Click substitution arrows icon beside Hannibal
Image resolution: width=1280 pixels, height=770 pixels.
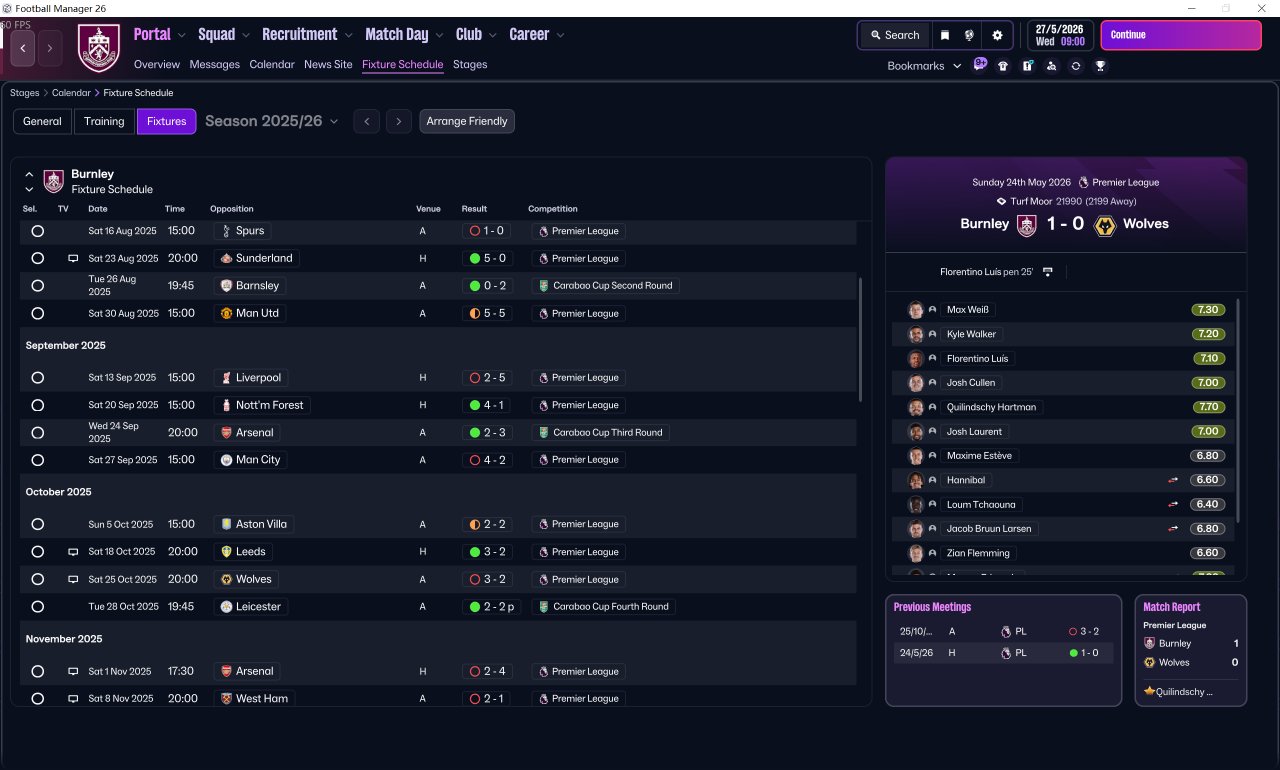pyautogui.click(x=1173, y=480)
